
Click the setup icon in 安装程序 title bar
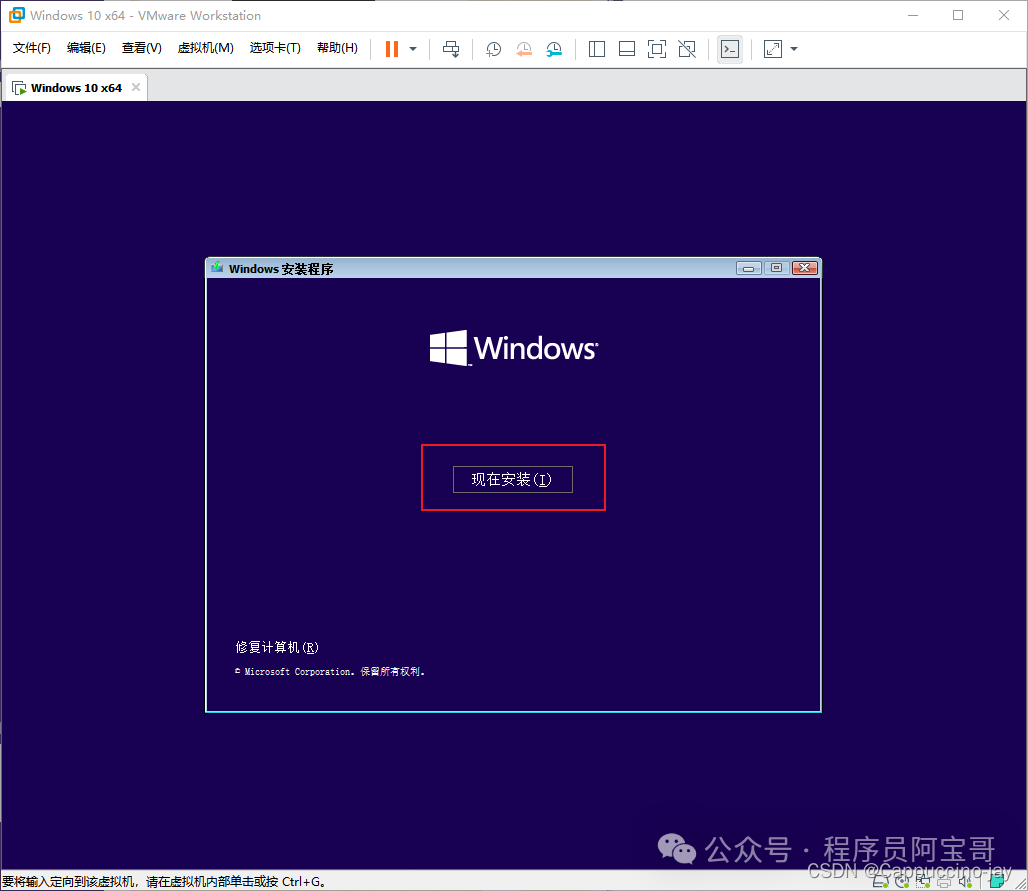218,267
